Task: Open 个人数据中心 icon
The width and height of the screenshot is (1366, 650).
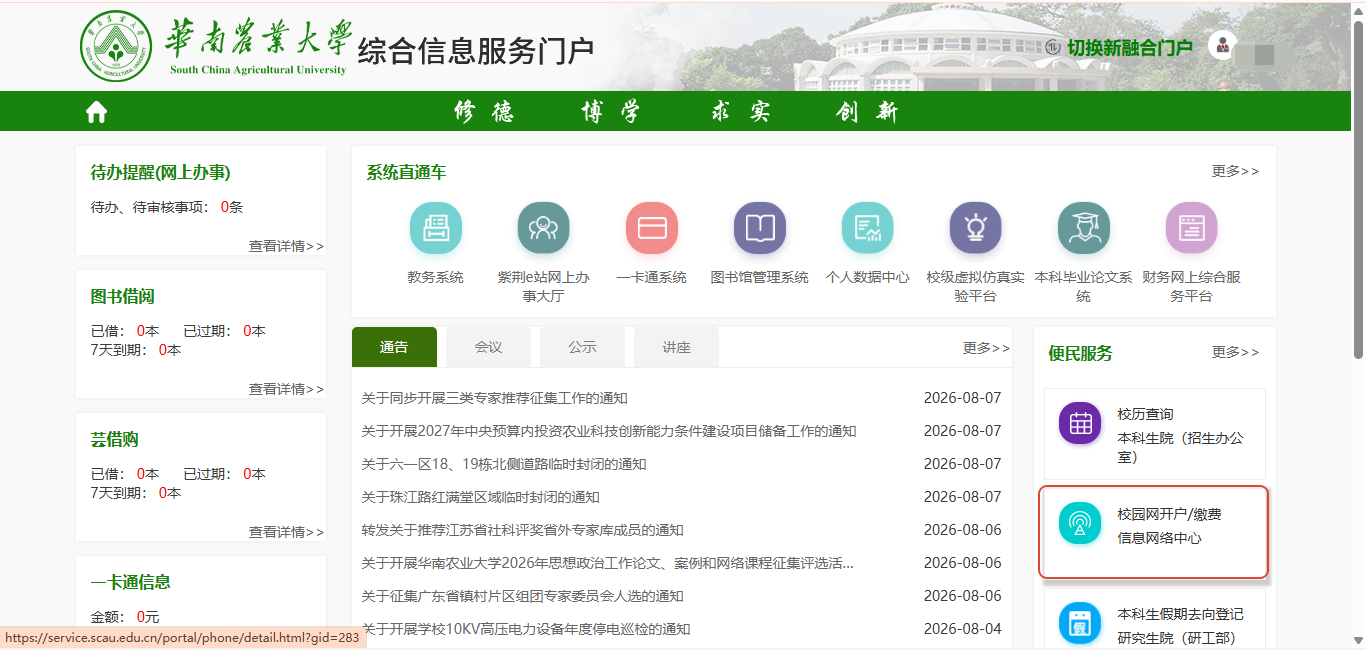Action: [x=868, y=228]
